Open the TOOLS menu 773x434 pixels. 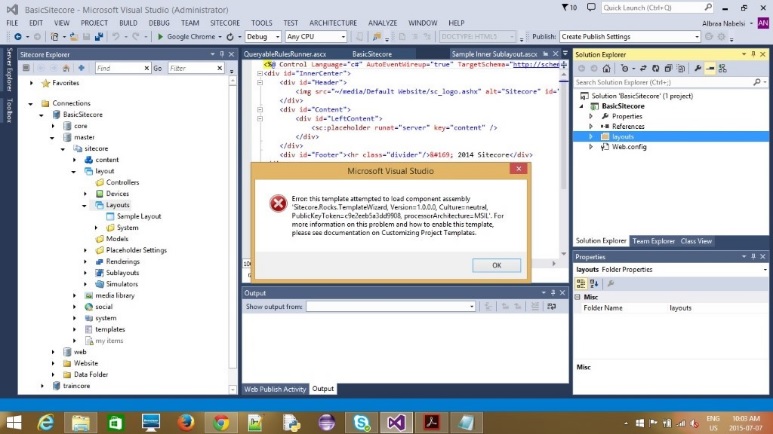pyautogui.click(x=261, y=23)
